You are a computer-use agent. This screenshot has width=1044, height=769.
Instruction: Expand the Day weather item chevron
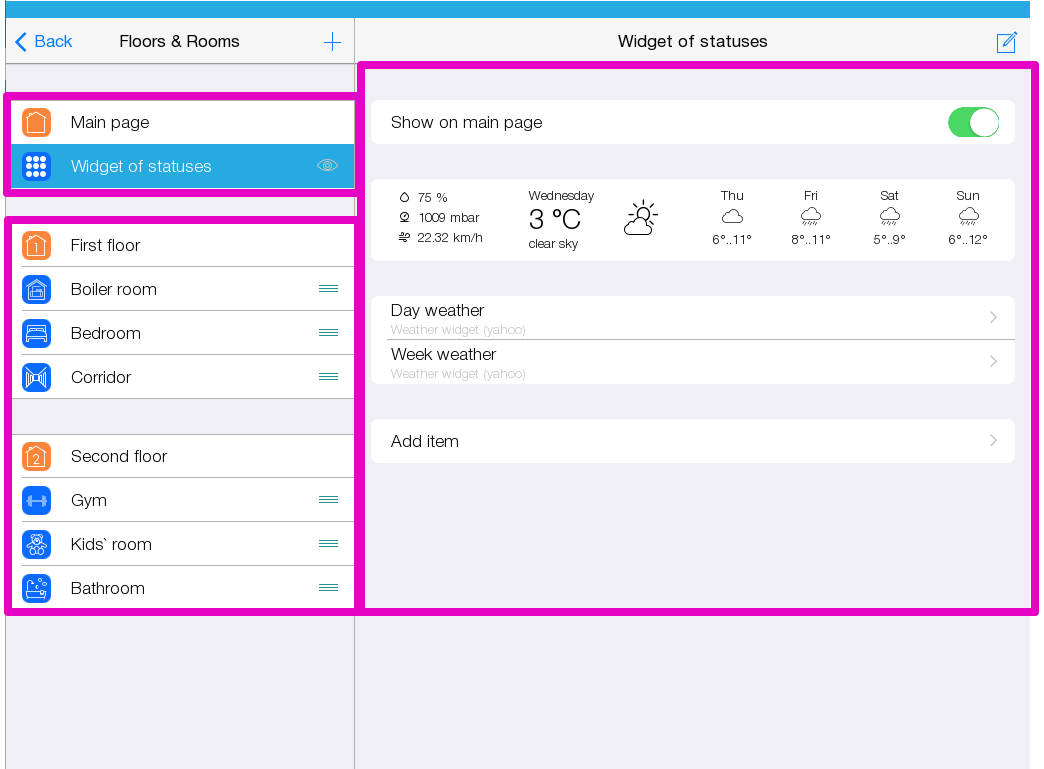coord(993,317)
